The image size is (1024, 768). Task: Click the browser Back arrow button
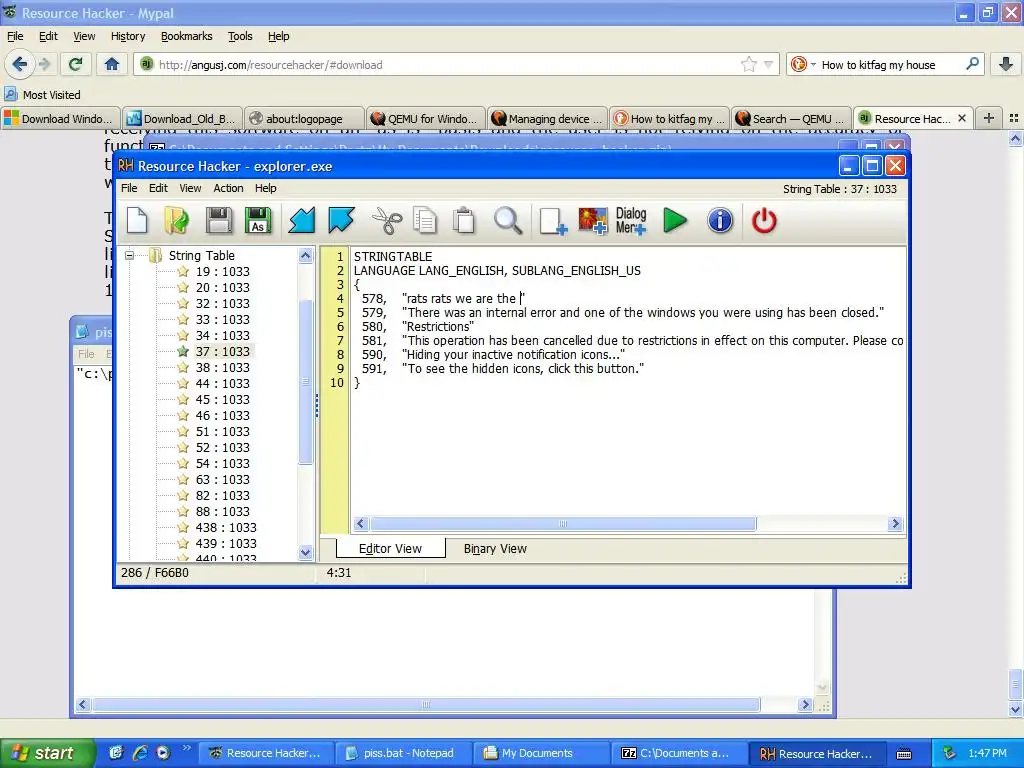20,64
